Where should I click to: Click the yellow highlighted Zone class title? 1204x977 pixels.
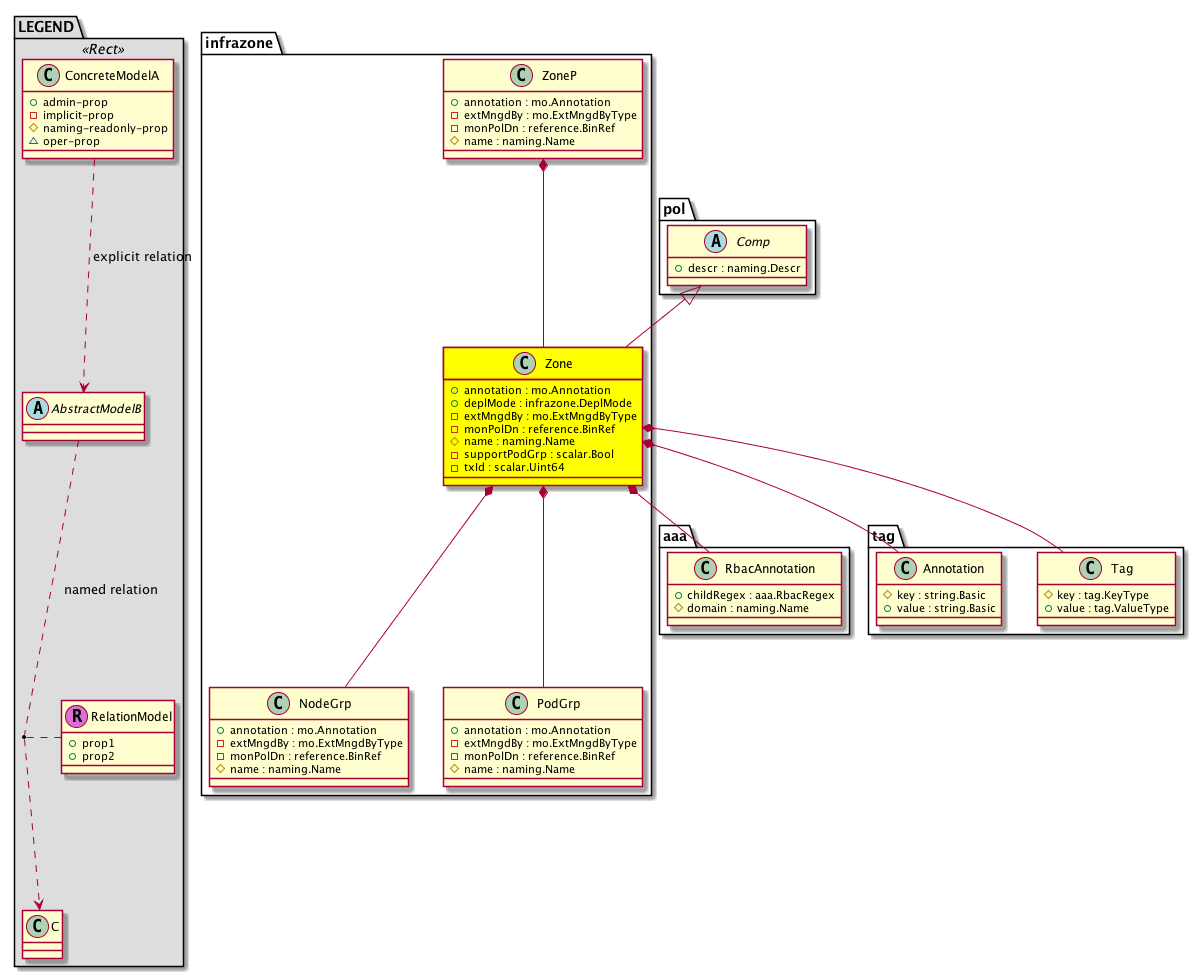point(559,364)
